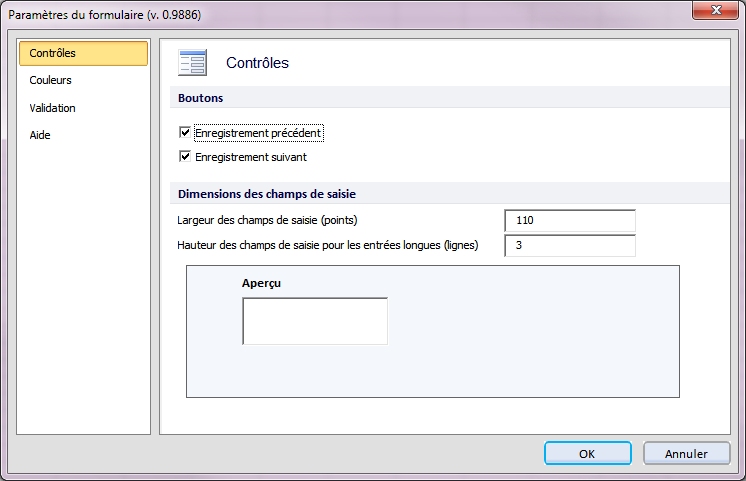Open the Couleurs settings section
The height and width of the screenshot is (481, 746).
point(50,80)
